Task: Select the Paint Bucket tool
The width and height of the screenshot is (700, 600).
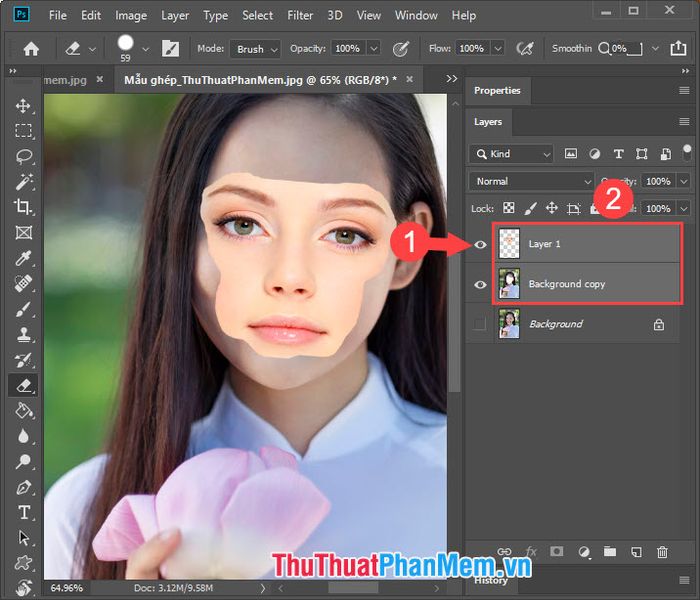Action: [x=23, y=410]
